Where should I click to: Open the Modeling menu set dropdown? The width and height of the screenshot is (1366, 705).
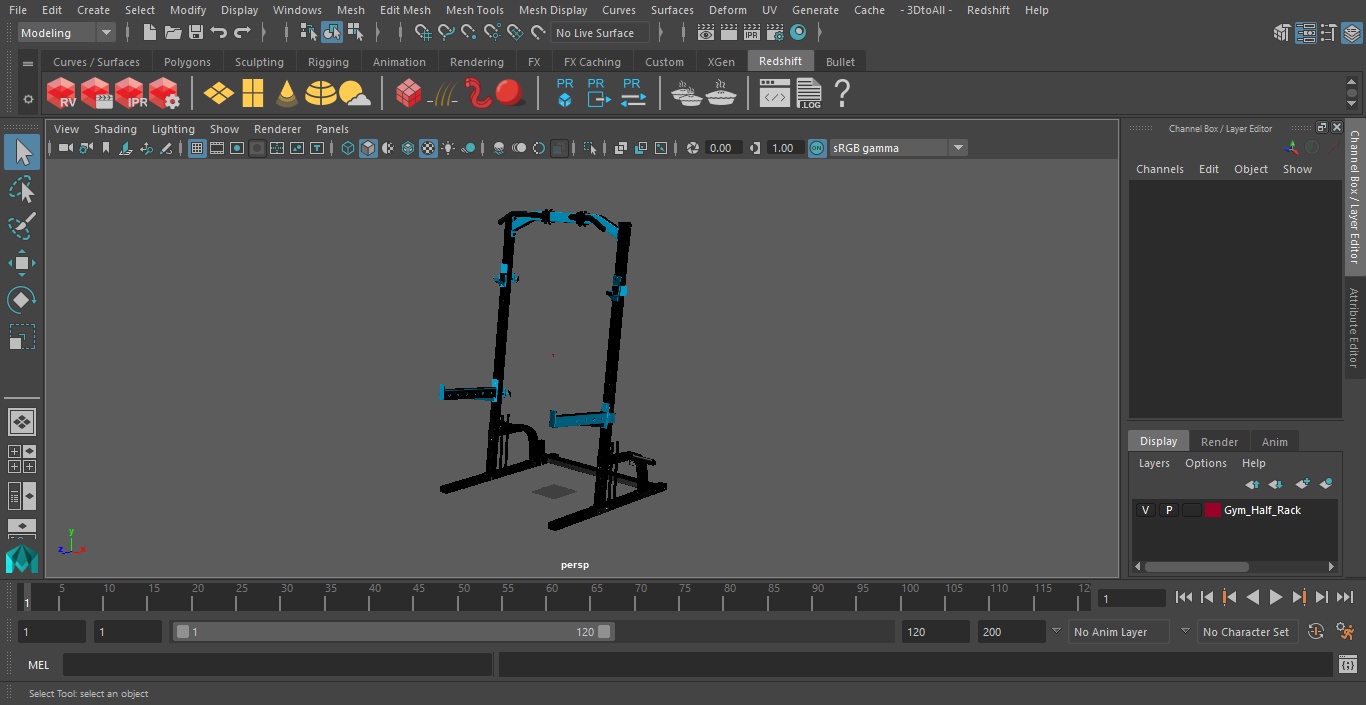(x=67, y=33)
